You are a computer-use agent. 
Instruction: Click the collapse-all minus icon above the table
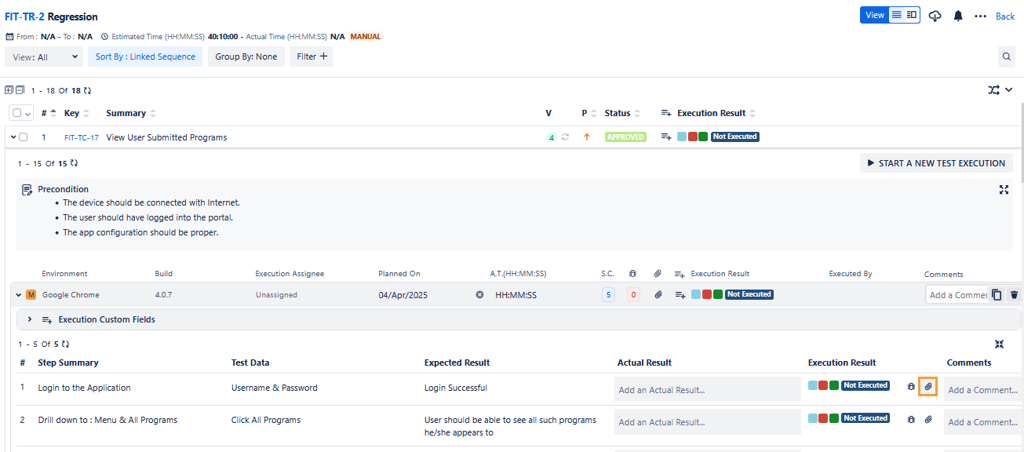coord(20,90)
